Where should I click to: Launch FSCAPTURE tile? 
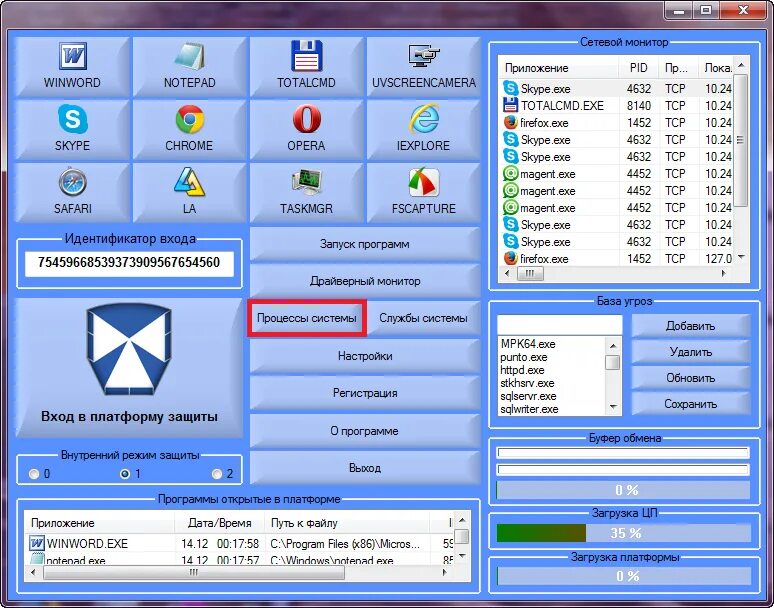pyautogui.click(x=424, y=192)
